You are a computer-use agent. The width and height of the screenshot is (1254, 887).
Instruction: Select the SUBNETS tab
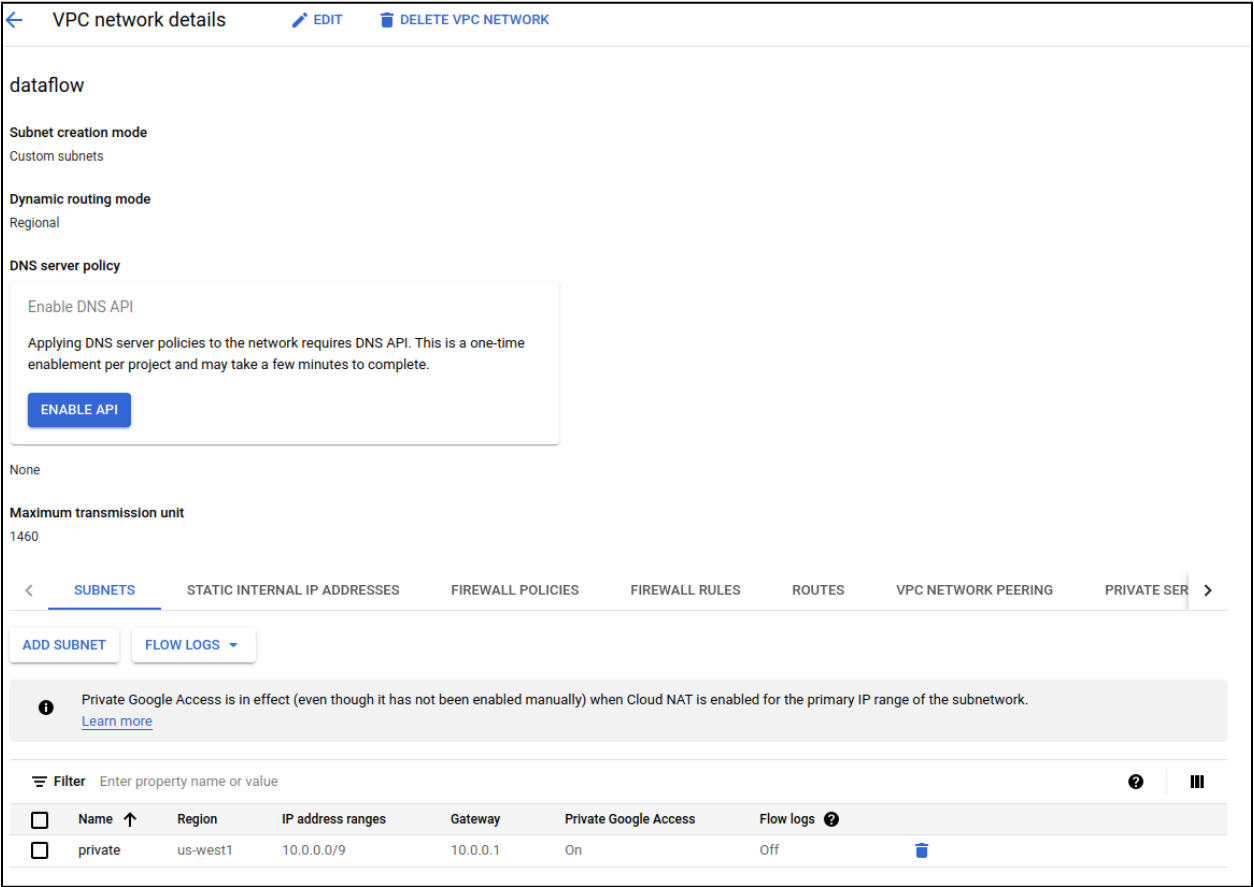pos(104,590)
